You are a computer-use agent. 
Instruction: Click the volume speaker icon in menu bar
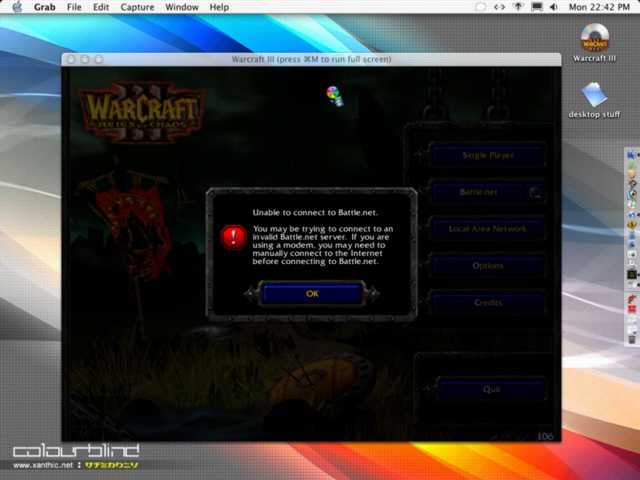554,7
